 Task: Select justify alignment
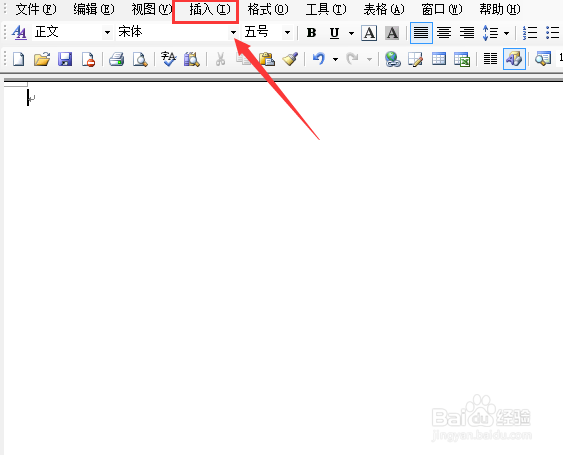click(421, 33)
